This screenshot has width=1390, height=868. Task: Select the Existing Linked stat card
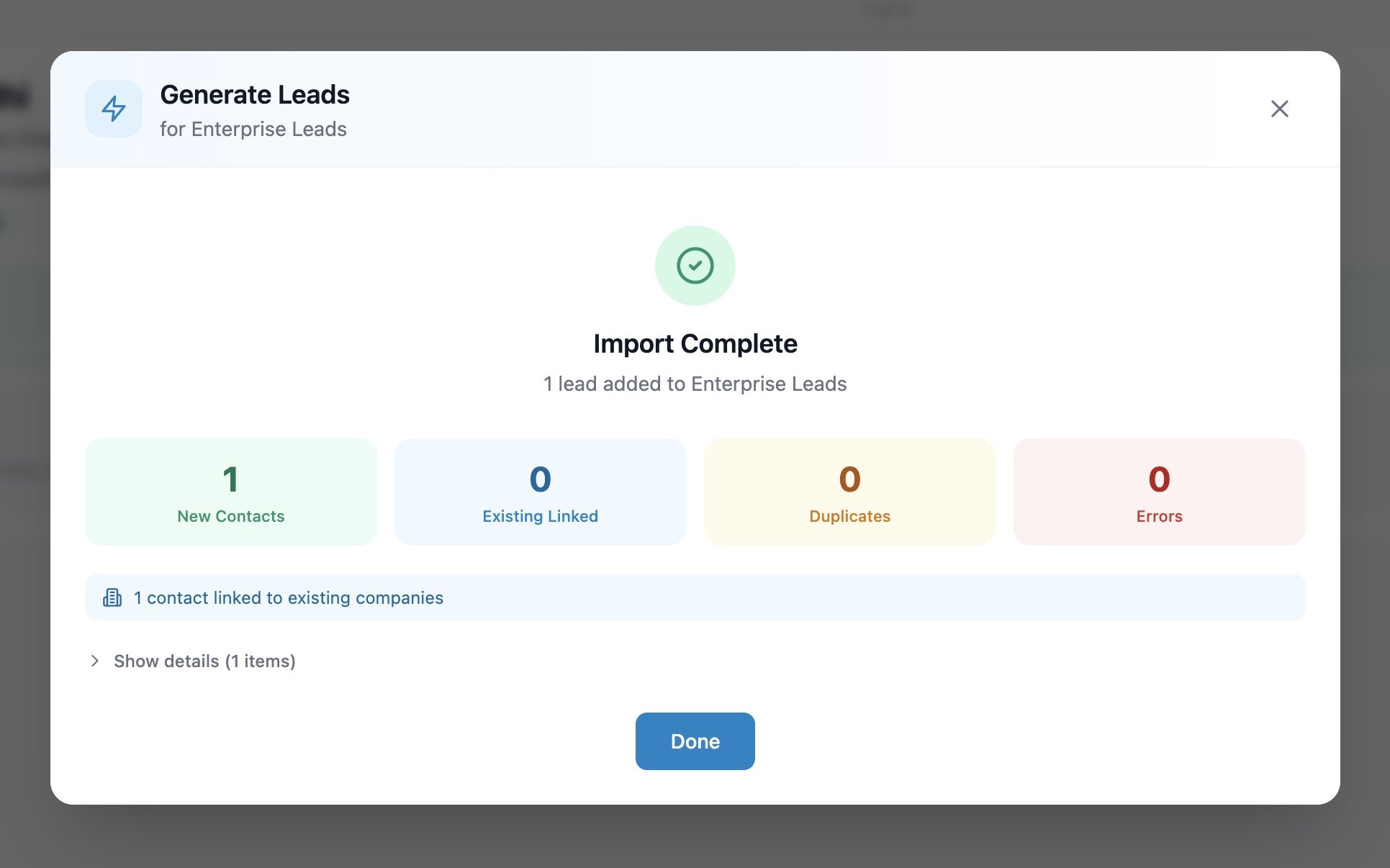pyautogui.click(x=541, y=492)
